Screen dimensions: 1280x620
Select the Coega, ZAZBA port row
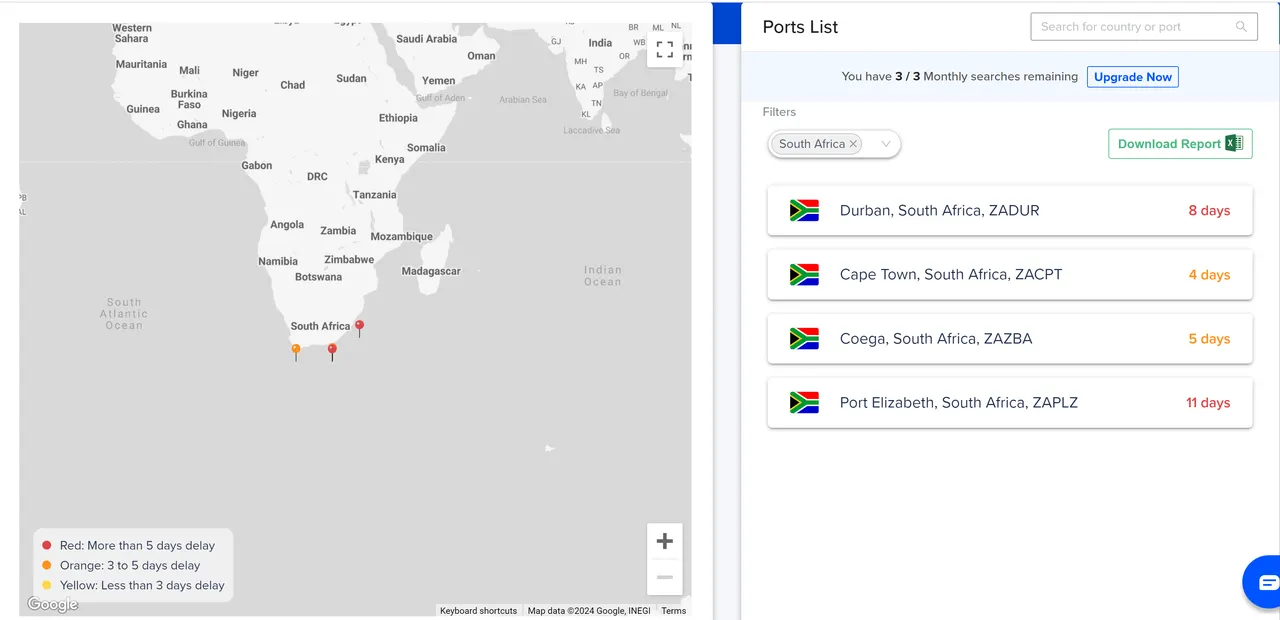[1009, 339]
